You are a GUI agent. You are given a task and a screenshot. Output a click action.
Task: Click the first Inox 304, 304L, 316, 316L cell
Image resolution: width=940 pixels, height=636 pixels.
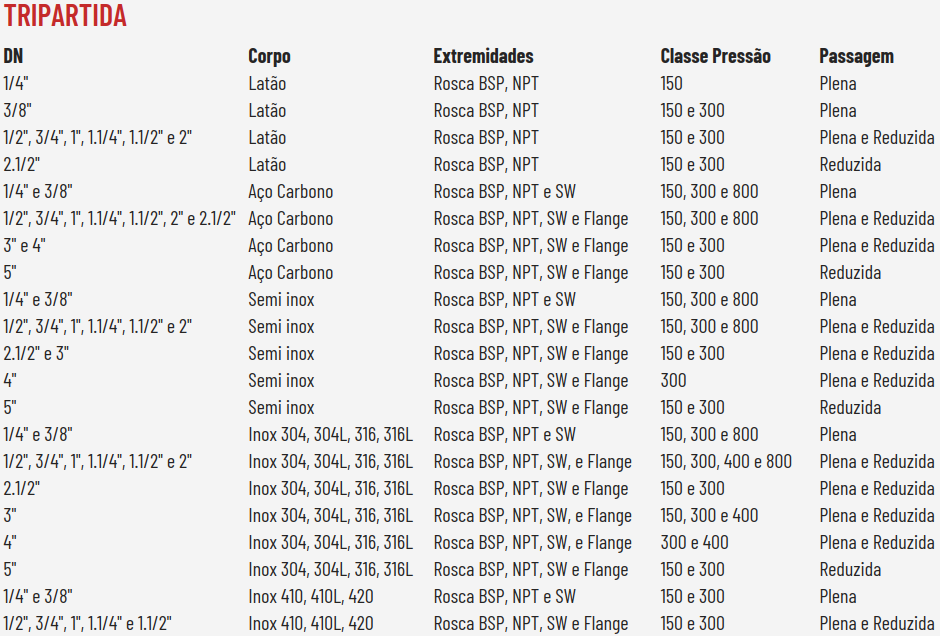coord(330,435)
